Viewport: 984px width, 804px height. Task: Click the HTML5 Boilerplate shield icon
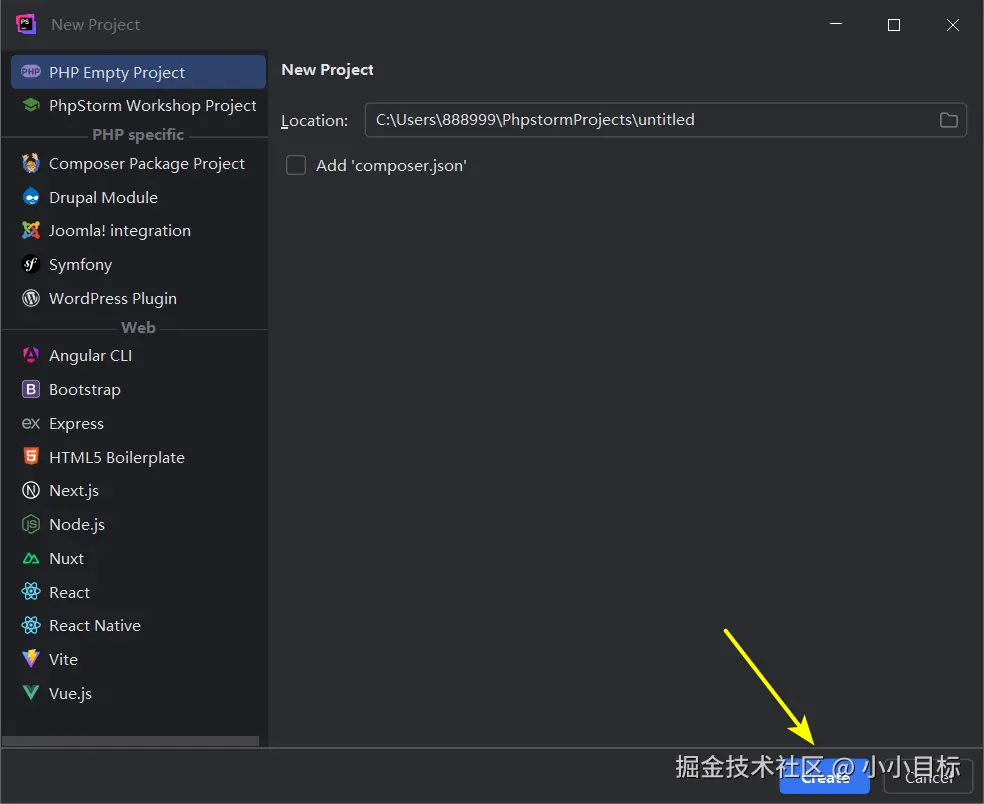pyautogui.click(x=31, y=456)
